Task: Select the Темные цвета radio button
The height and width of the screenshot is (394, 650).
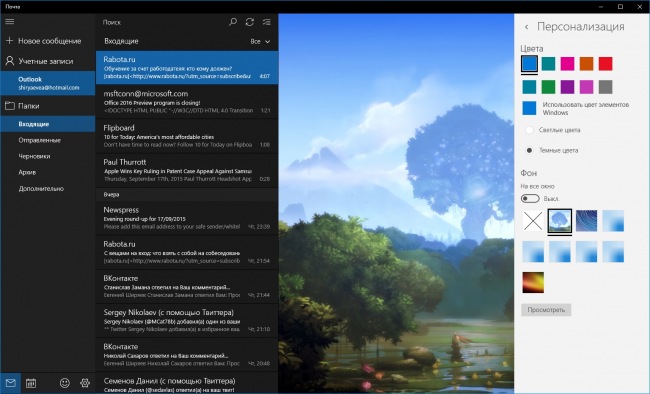Action: click(x=529, y=150)
